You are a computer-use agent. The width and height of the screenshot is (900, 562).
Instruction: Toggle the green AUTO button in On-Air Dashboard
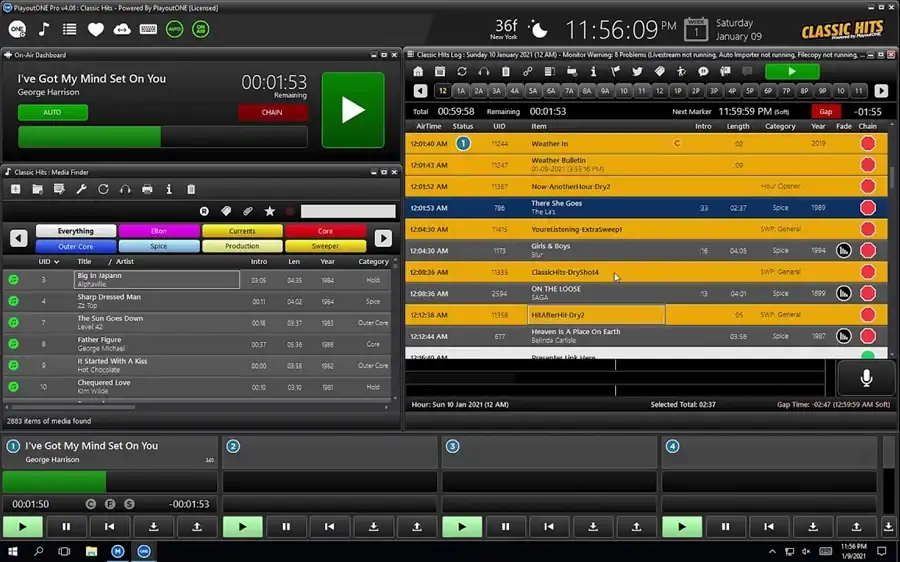pos(53,112)
